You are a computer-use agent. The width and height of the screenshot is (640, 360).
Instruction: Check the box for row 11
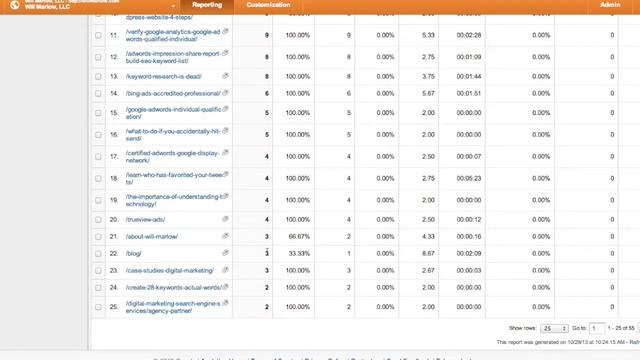click(x=98, y=35)
